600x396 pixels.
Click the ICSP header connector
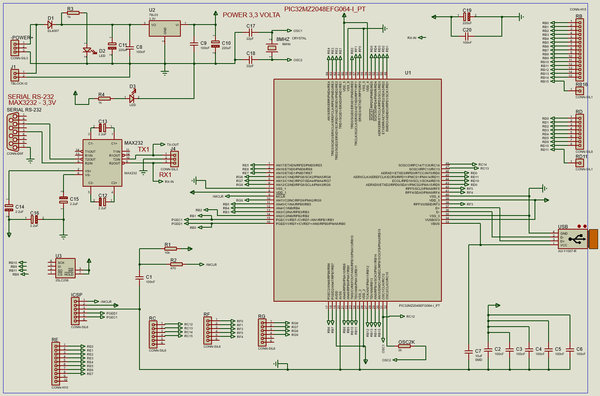coord(75,311)
